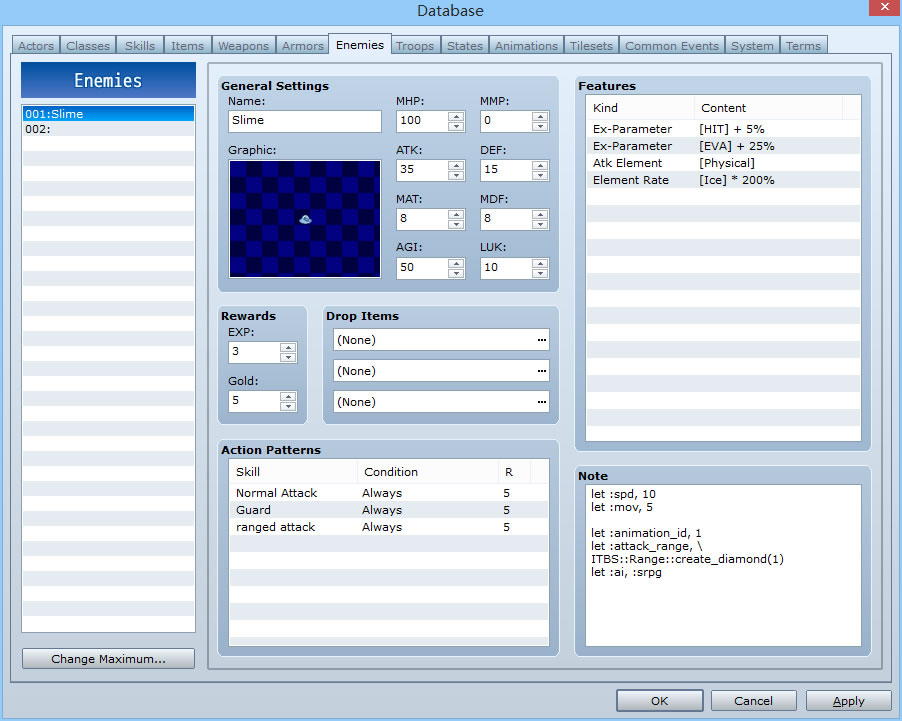Select the Atk Element [Physical] feature
Viewport: 902px width, 721px height.
pos(723,163)
